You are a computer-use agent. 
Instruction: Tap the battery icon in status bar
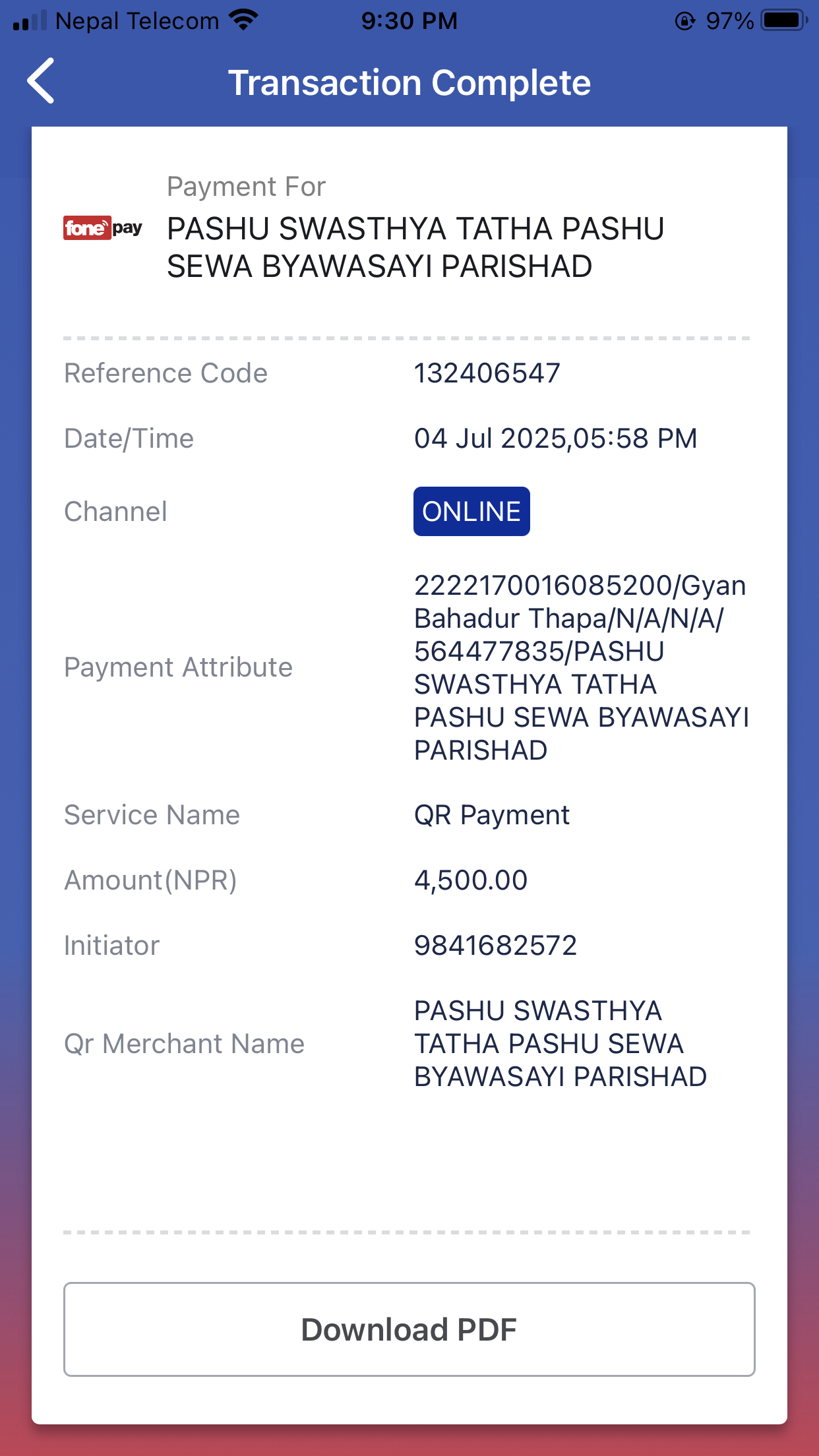pos(784,20)
